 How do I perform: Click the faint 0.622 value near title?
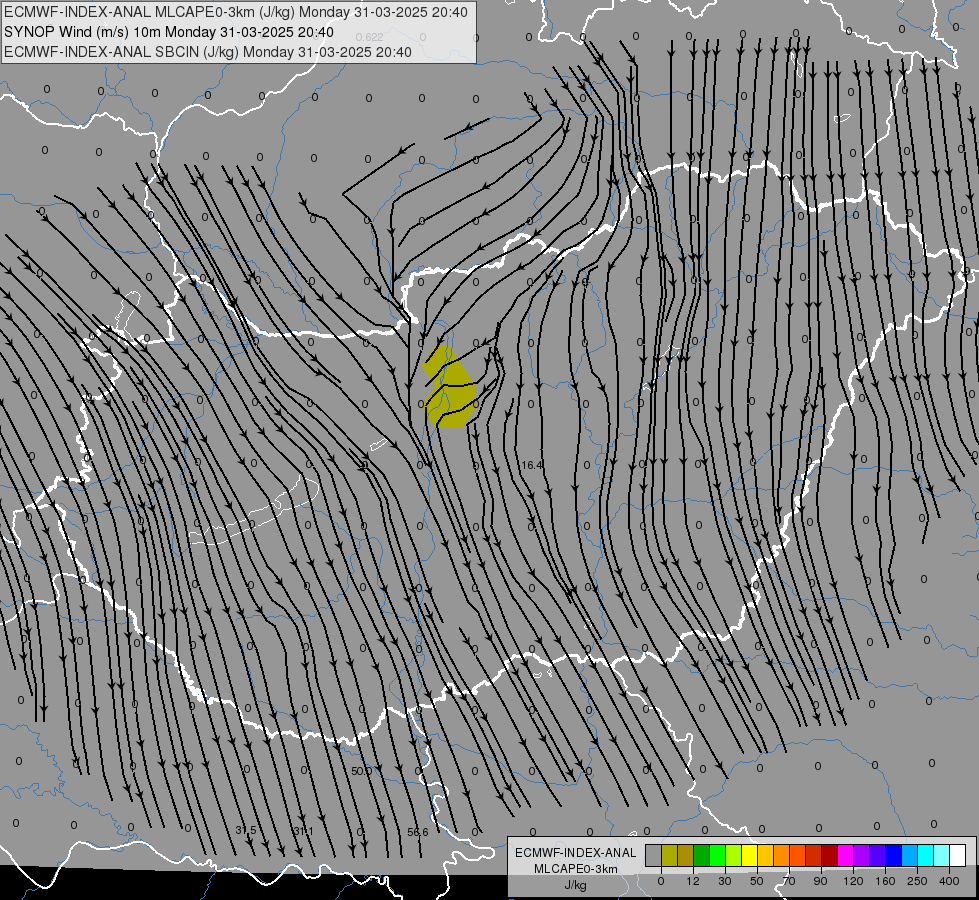(370, 37)
